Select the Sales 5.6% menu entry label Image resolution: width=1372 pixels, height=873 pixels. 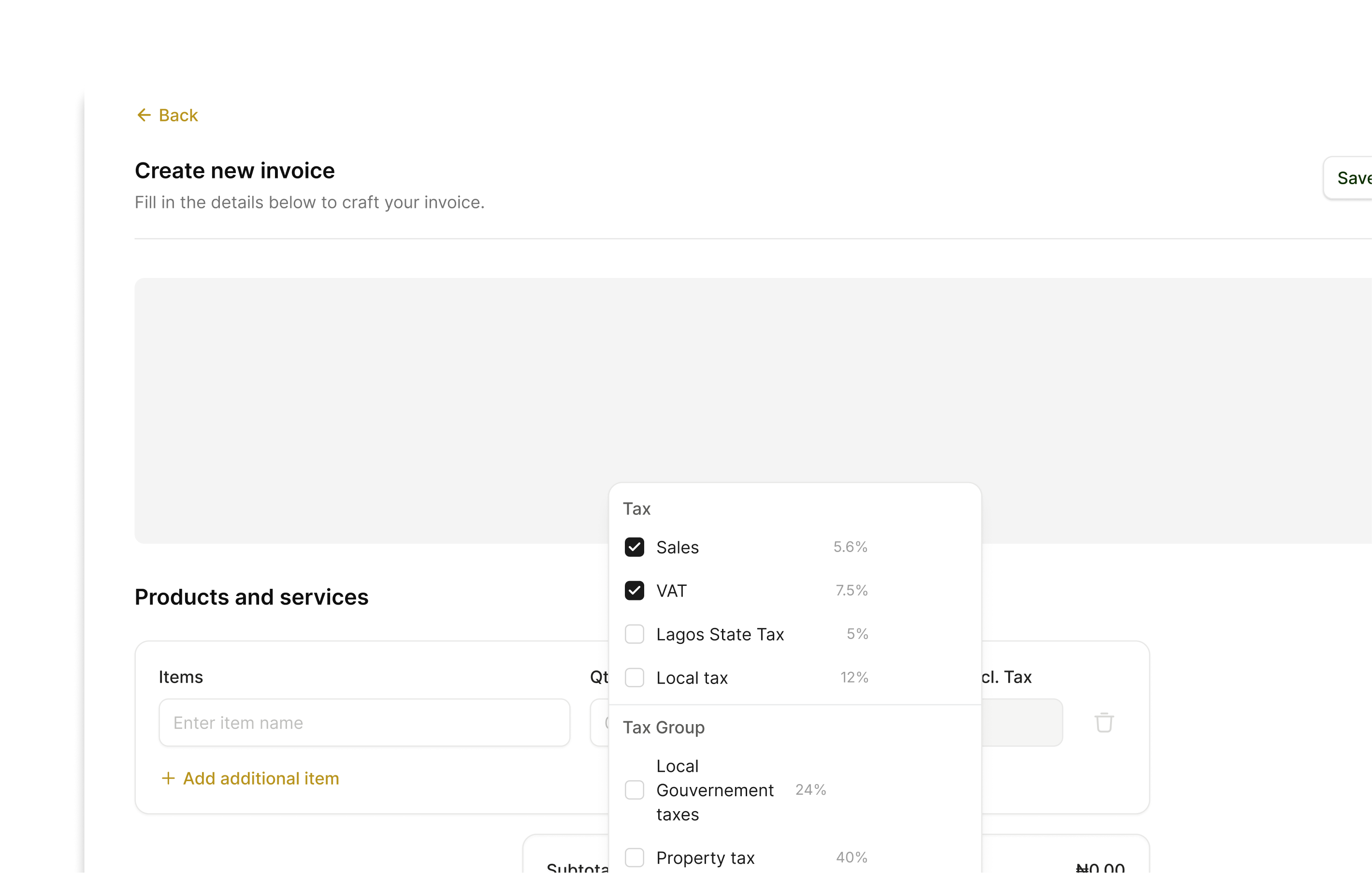(x=678, y=548)
